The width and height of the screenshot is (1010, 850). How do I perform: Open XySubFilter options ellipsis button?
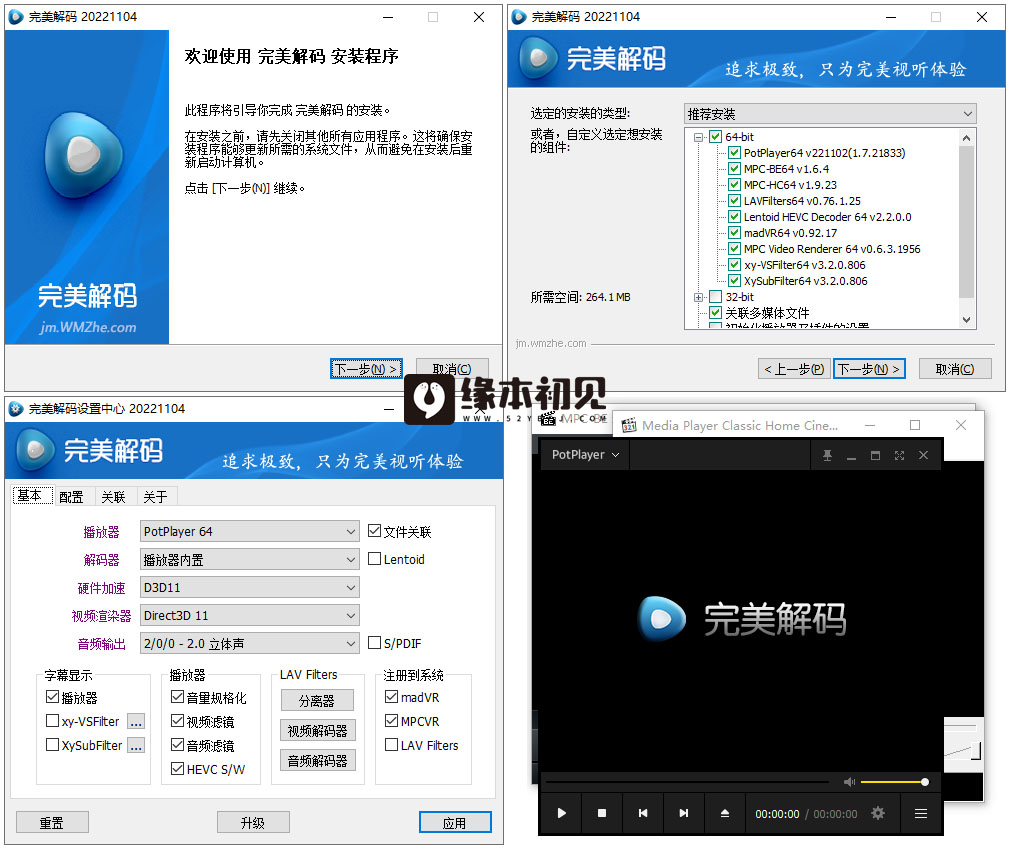(135, 745)
